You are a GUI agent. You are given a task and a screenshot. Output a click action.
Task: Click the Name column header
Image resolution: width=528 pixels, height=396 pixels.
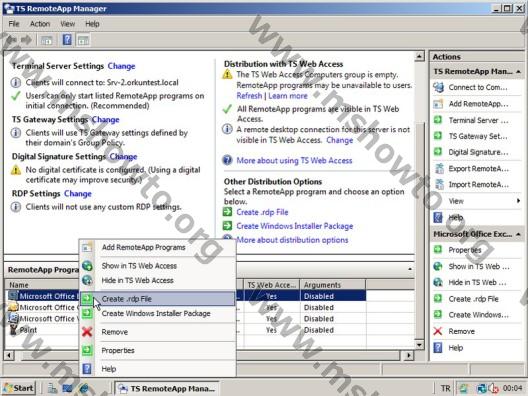click(x=42, y=285)
